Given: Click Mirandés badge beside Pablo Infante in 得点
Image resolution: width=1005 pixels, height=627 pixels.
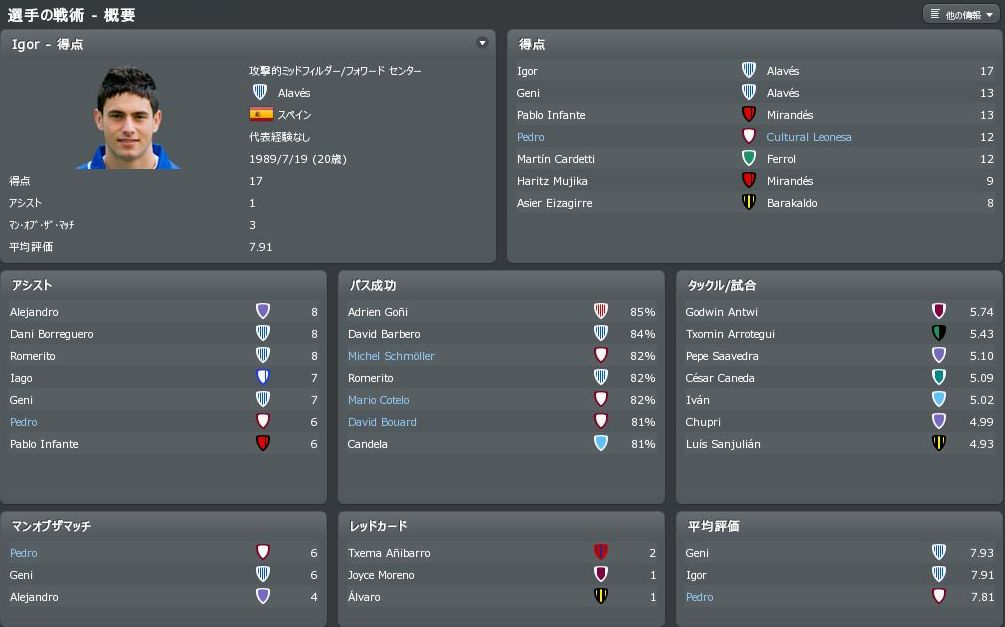Looking at the screenshot, I should [x=748, y=115].
